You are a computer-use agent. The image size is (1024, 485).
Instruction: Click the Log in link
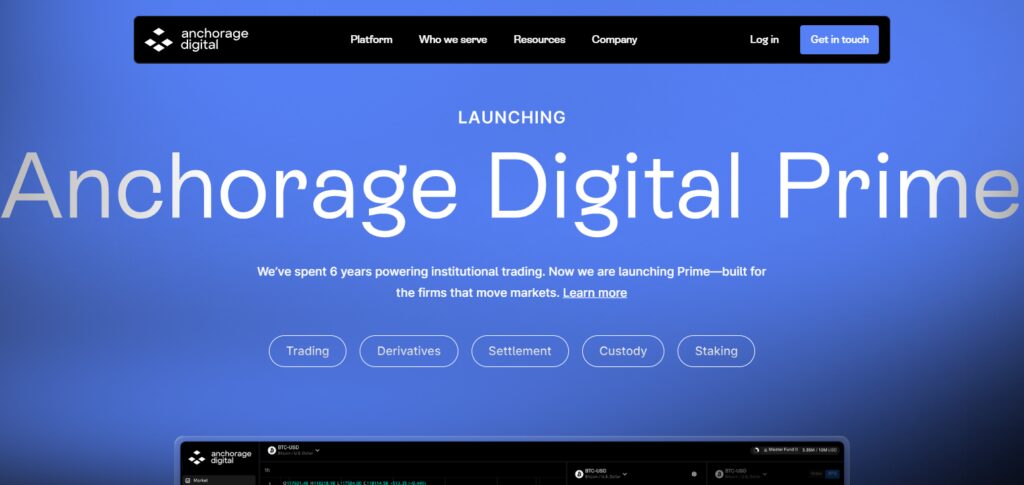coord(764,39)
